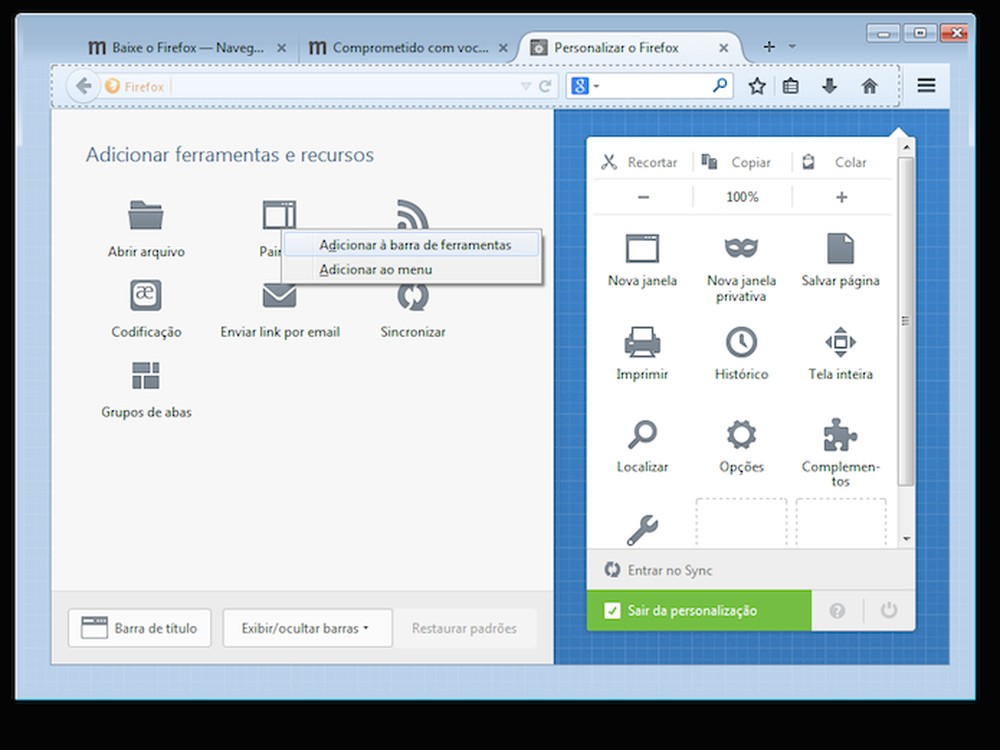The height and width of the screenshot is (750, 1000).
Task: Expand the Firefox menu with the hamburger icon
Action: pos(926,86)
